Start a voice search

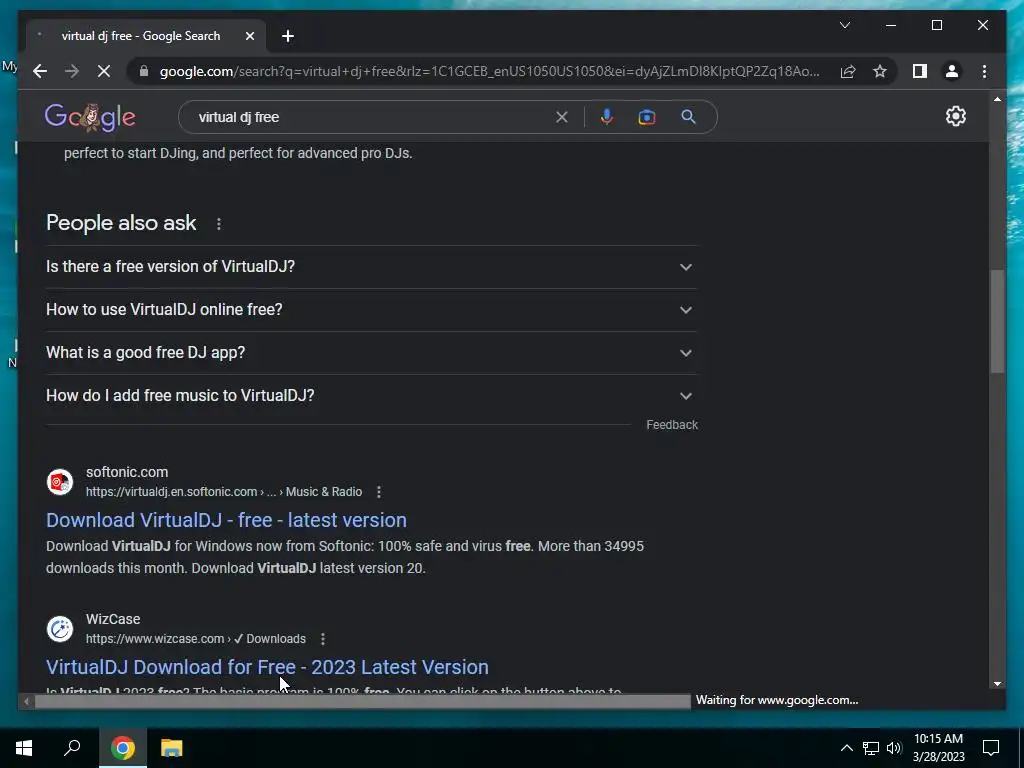[607, 117]
